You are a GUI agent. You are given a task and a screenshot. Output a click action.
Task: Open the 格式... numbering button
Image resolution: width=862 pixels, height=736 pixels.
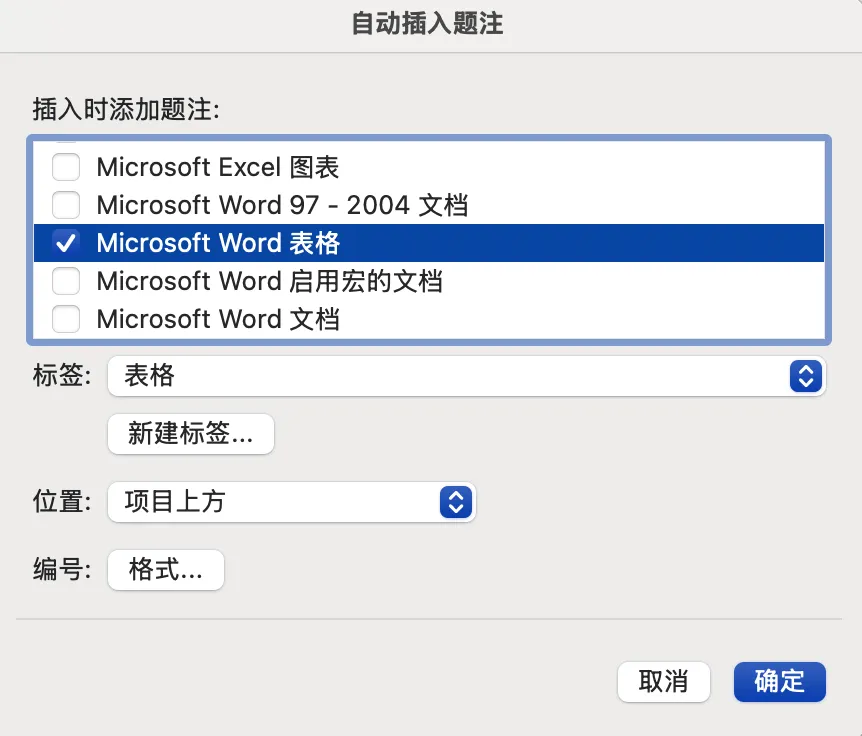click(166, 569)
